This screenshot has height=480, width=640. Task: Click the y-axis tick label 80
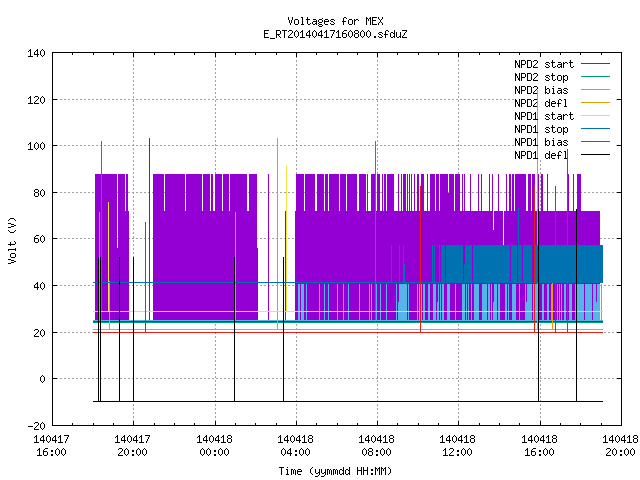point(39,193)
